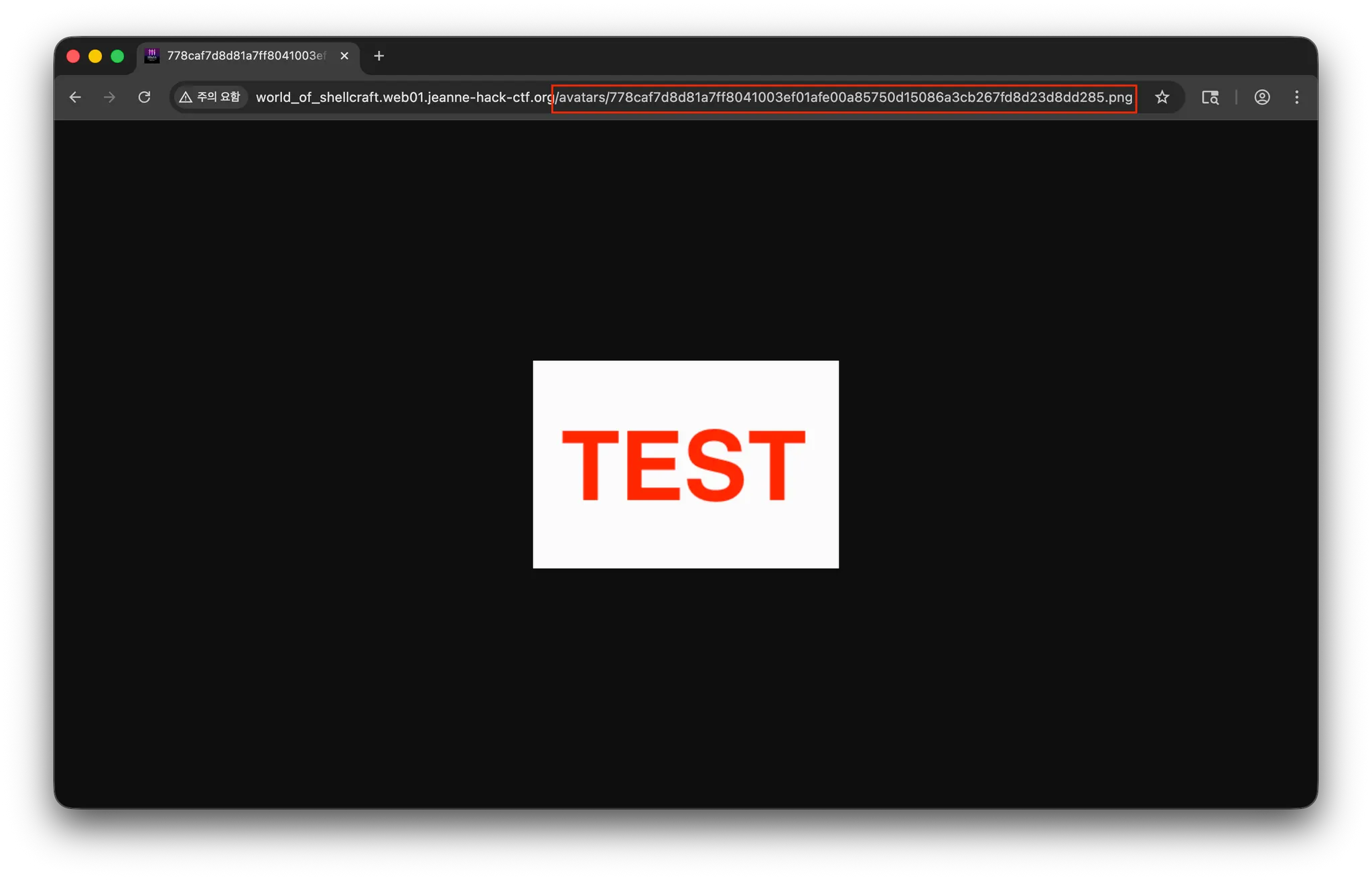
Task: Click the TEST image
Action: point(685,464)
